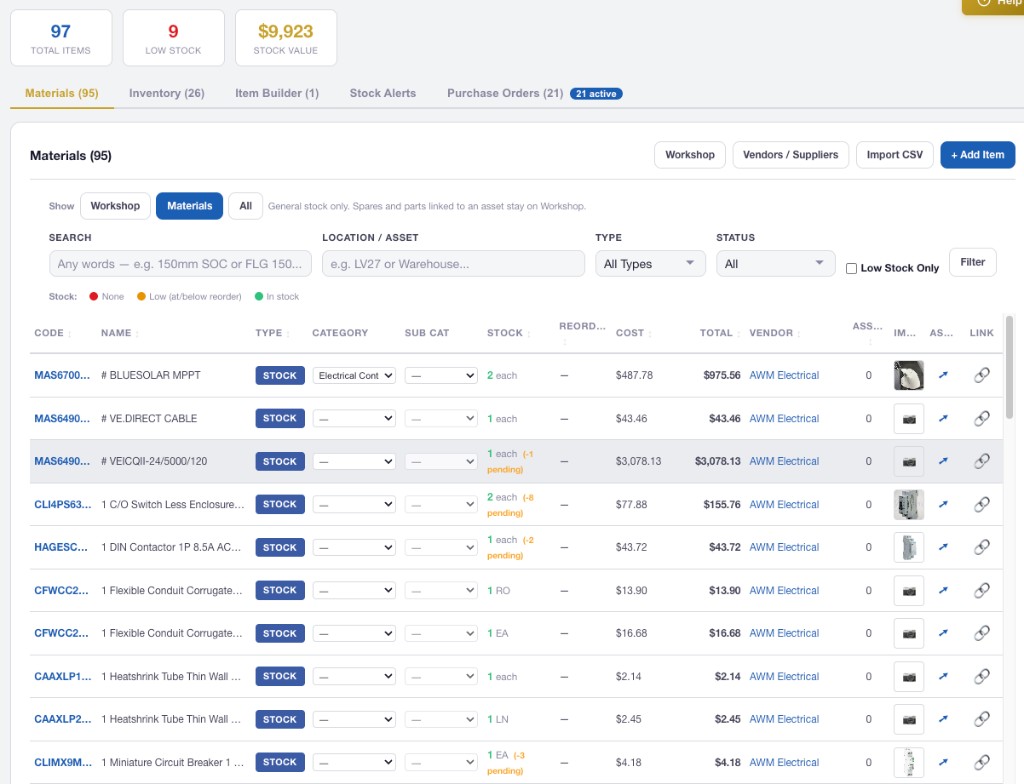The height and width of the screenshot is (784, 1024).
Task: Open the Stock Alerts tab
Action: coord(383,93)
